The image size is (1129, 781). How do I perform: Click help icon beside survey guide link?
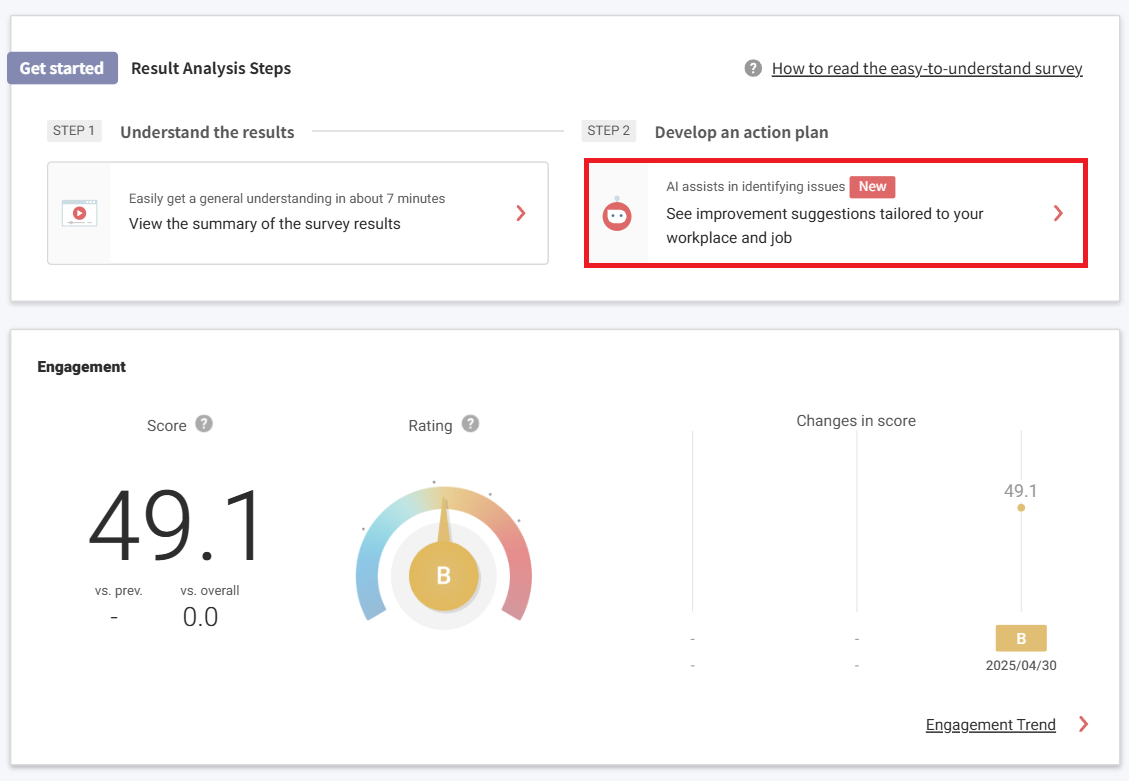click(753, 68)
